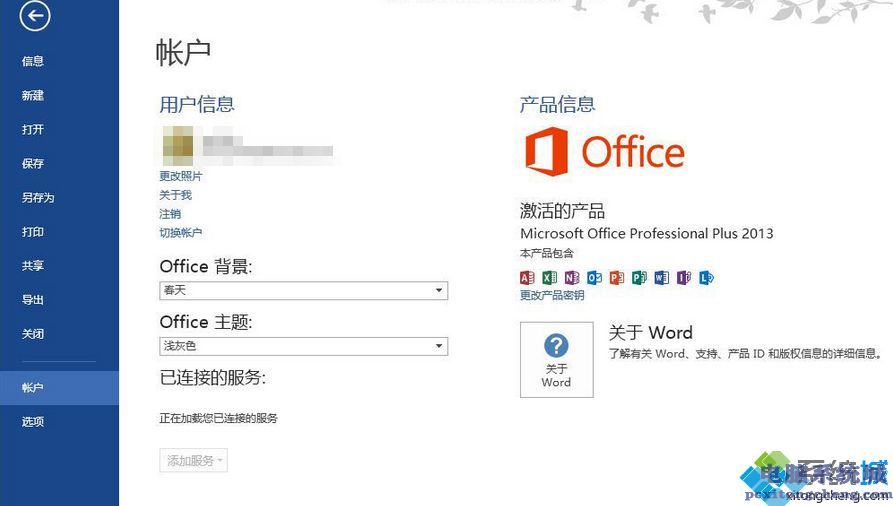
Task: Click the 激活的产品 label
Action: (562, 211)
